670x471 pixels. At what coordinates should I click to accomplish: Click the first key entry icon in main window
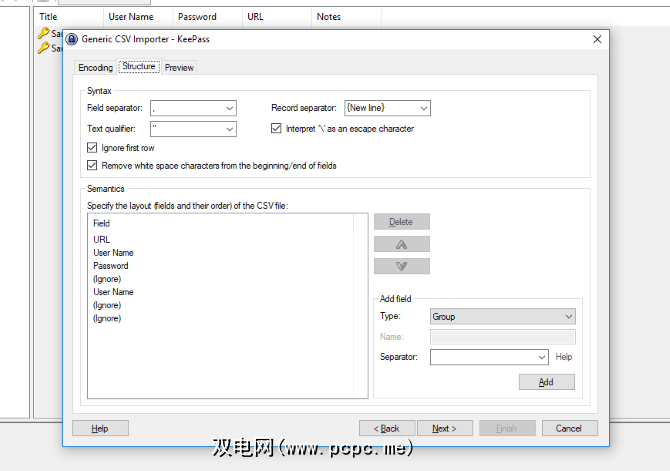point(43,33)
